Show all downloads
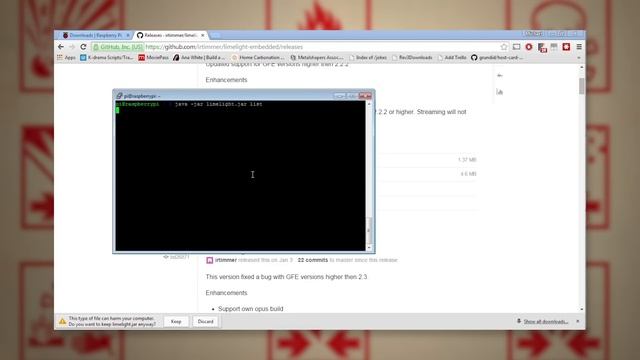The width and height of the screenshot is (640, 360). pyautogui.click(x=546, y=322)
